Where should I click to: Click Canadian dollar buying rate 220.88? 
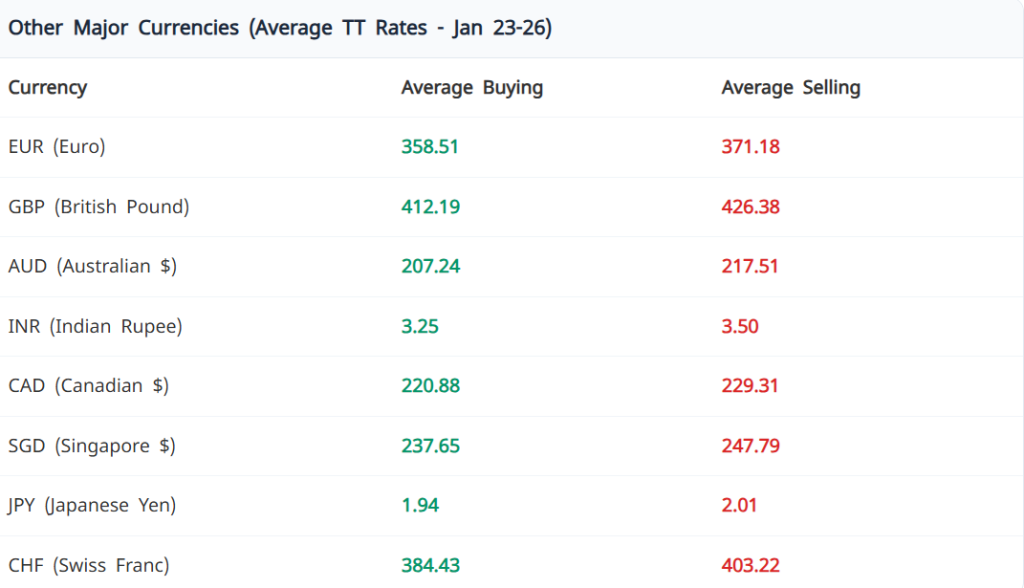tap(430, 386)
